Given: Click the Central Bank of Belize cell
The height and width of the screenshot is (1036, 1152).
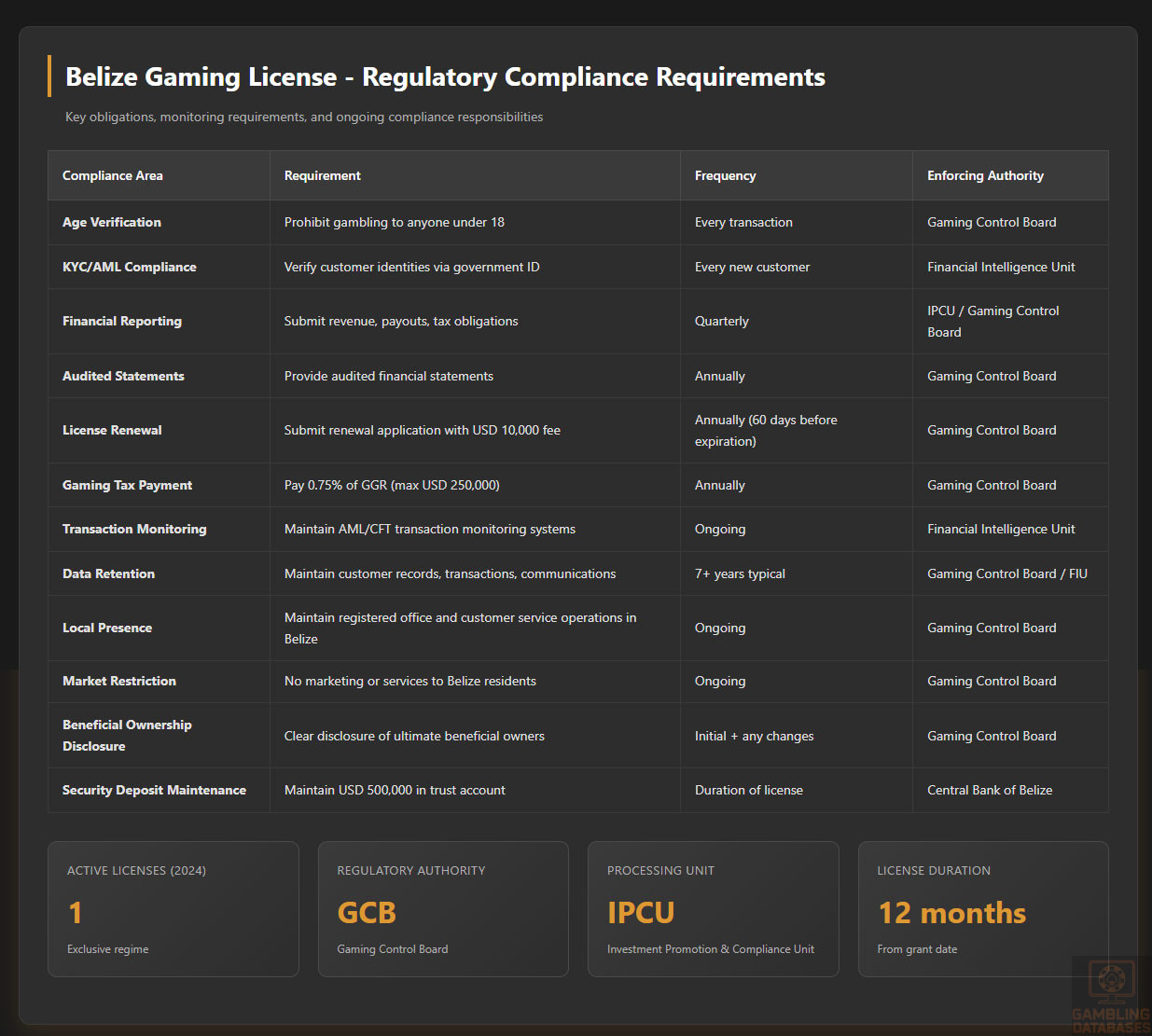Looking at the screenshot, I should coord(990,790).
